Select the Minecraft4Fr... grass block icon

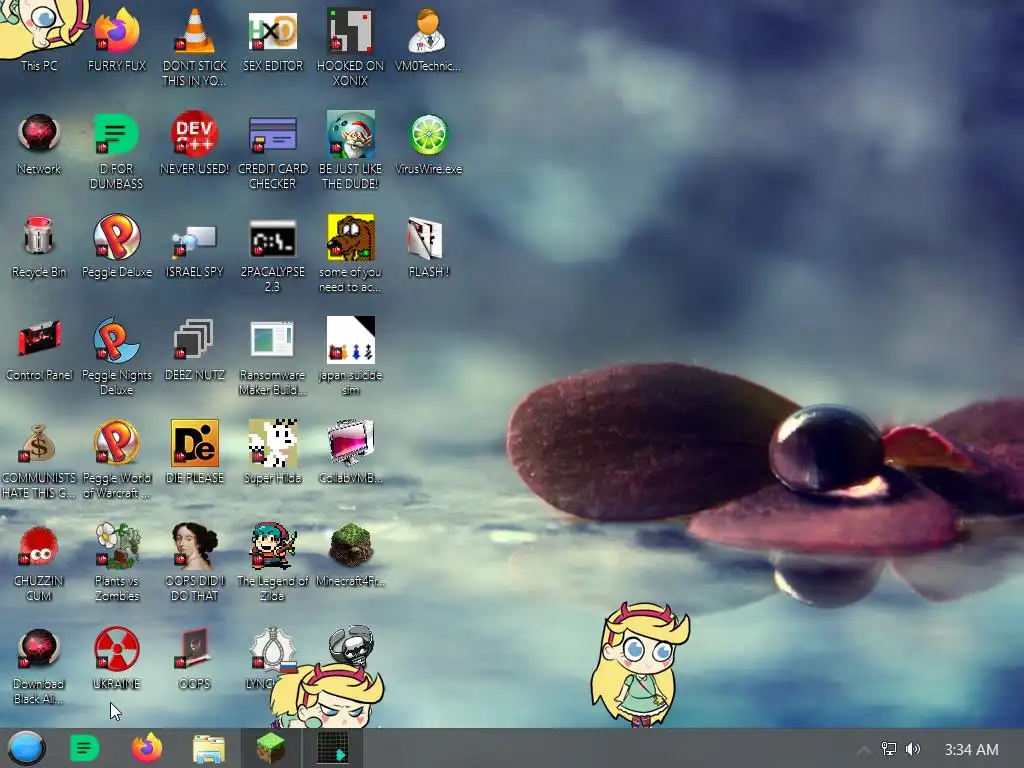(x=350, y=556)
